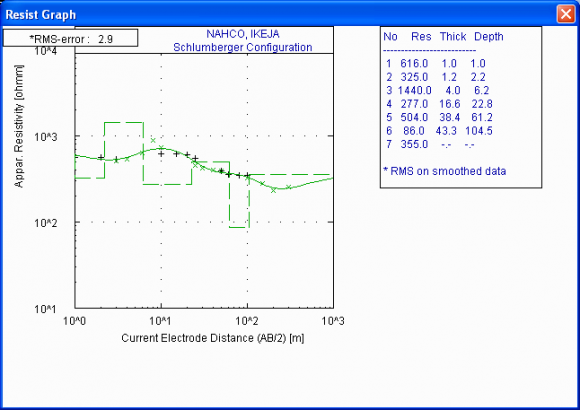Image resolution: width=580 pixels, height=410 pixels.
Task: Click the Appar. Resistivity axis label
Action: (18, 126)
